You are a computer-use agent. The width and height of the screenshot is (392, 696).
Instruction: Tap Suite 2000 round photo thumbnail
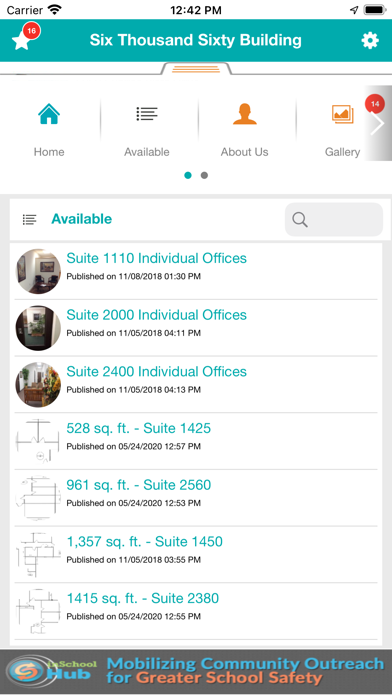tap(38, 328)
